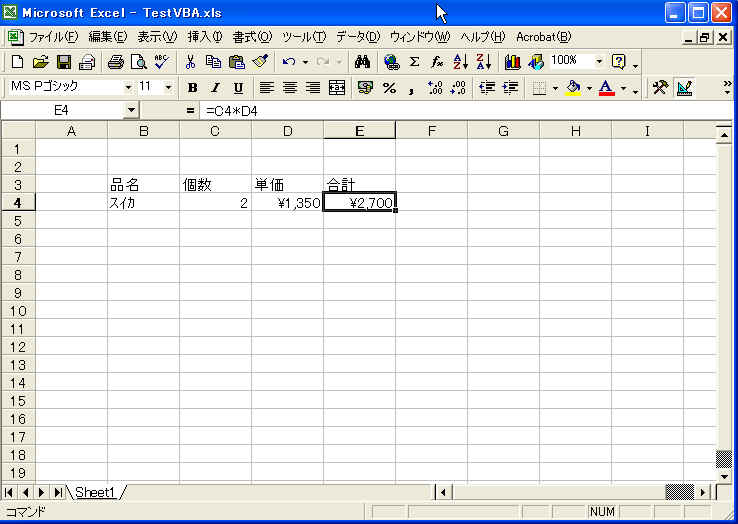
Task: Open font color dropdown arrow
Action: [623, 88]
